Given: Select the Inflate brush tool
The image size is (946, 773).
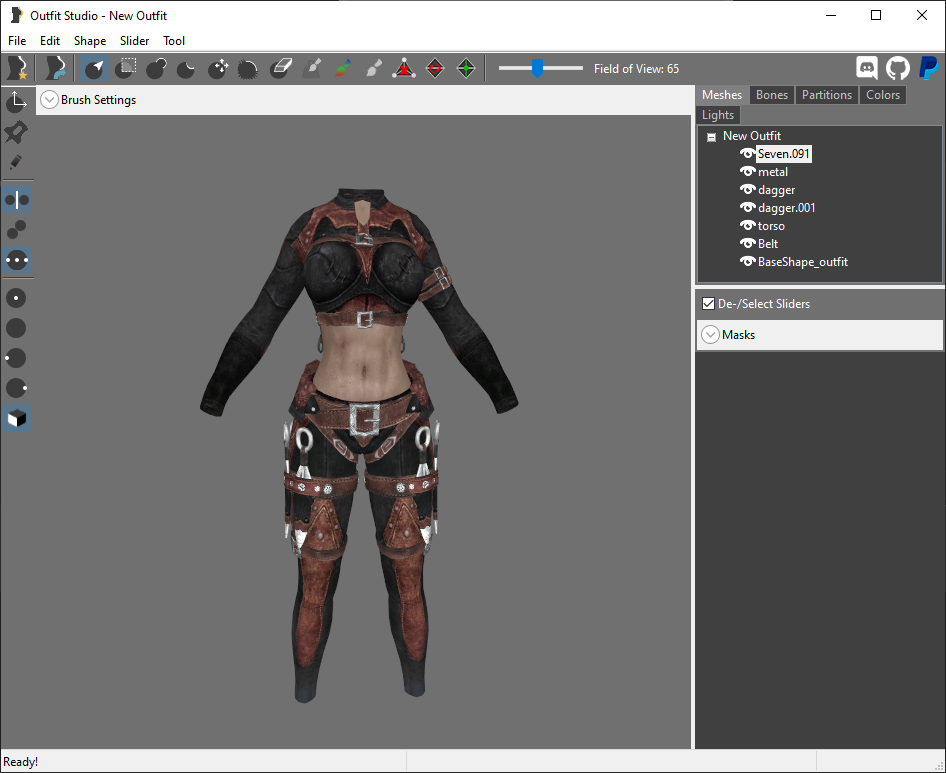Looking at the screenshot, I should pos(156,68).
